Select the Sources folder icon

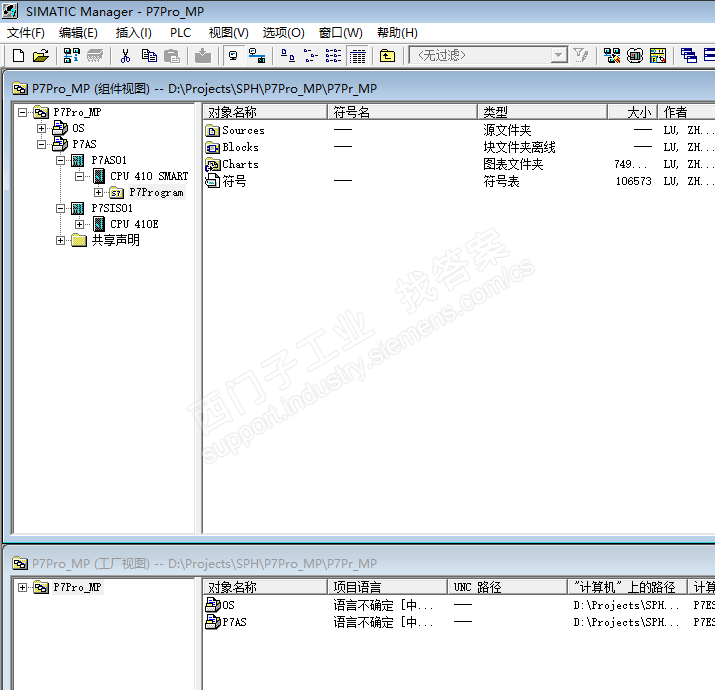(x=212, y=131)
